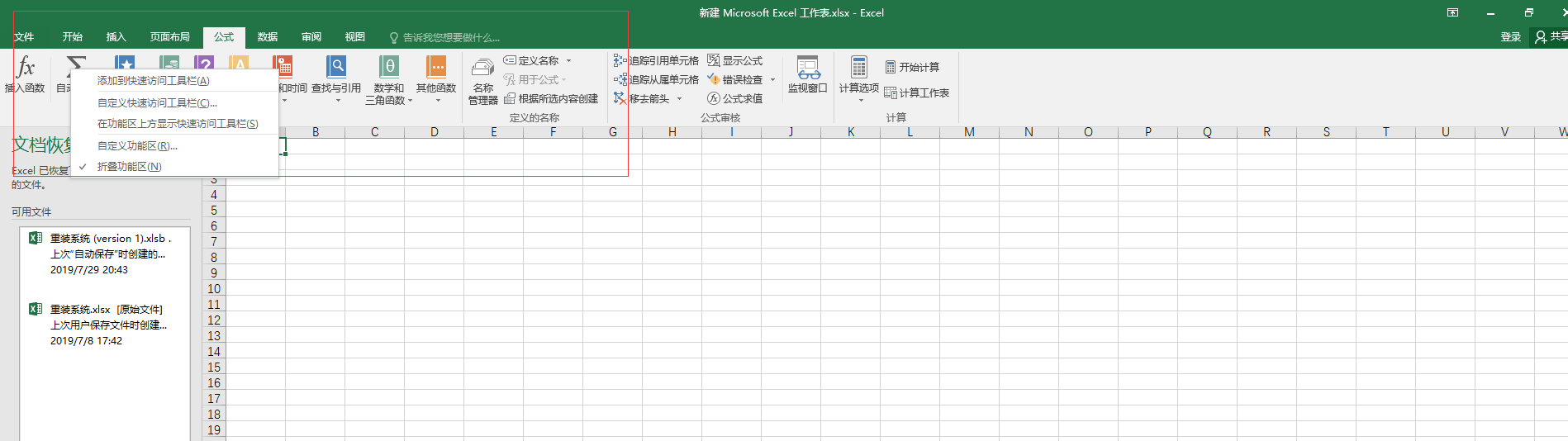This screenshot has height=441, width=1568.
Task: Select row 15 header
Action: [214, 367]
